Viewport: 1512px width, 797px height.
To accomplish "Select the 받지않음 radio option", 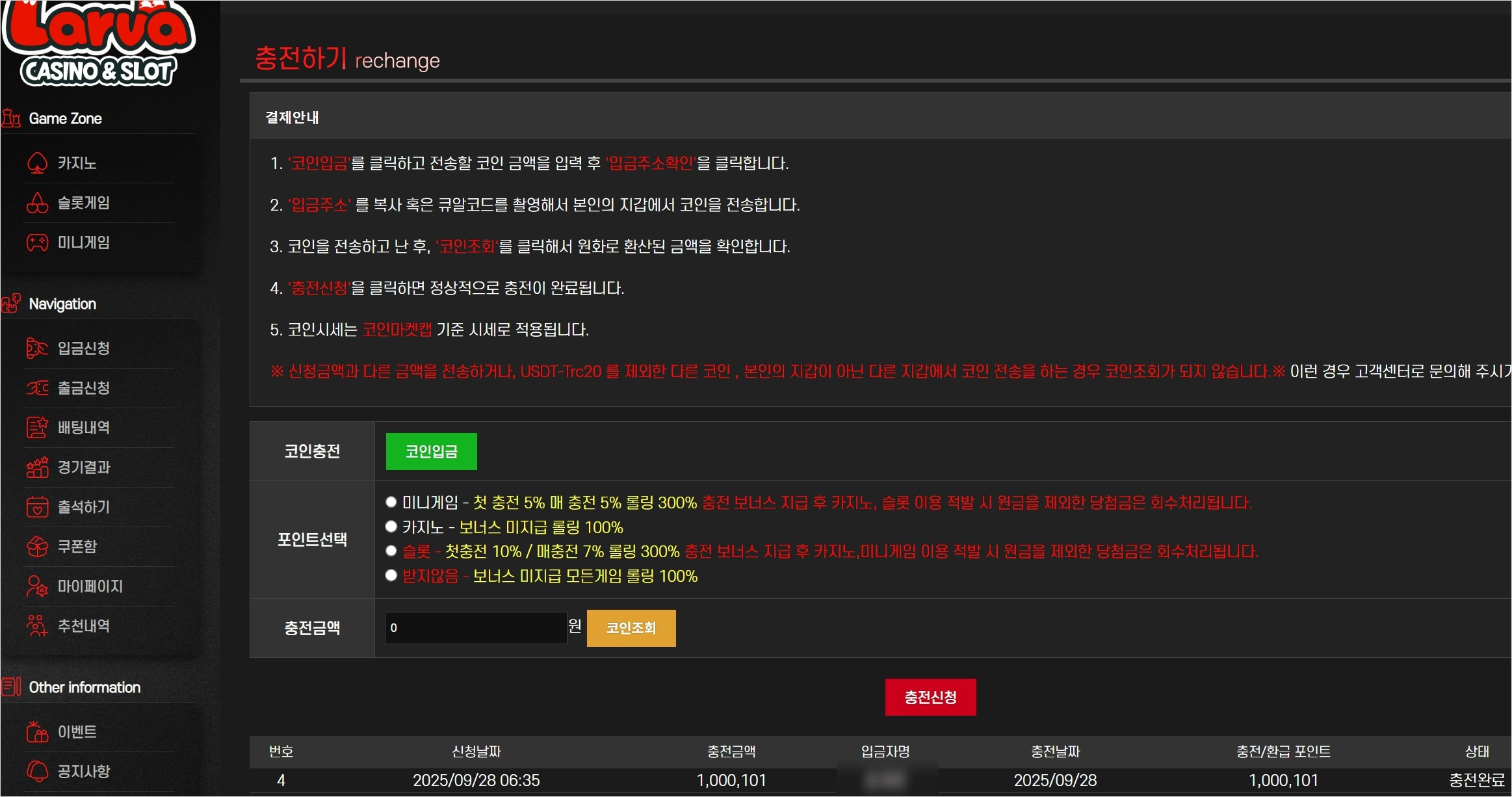I will point(391,575).
